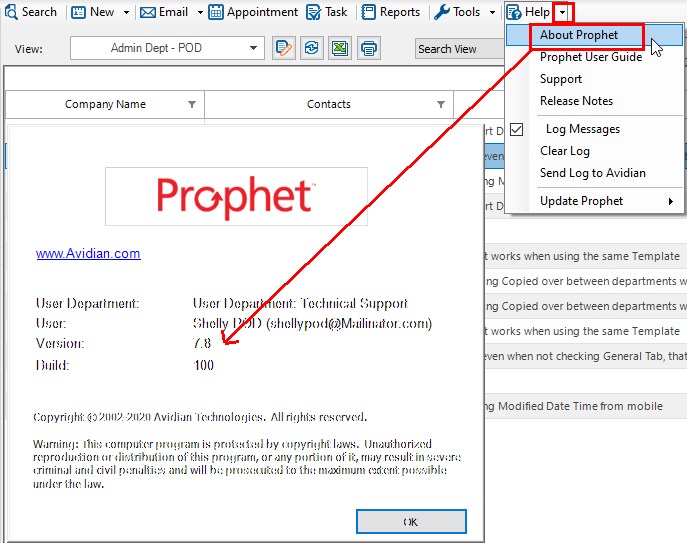Click the Reports toolbar label
The width and height of the screenshot is (687, 543).
(x=400, y=12)
